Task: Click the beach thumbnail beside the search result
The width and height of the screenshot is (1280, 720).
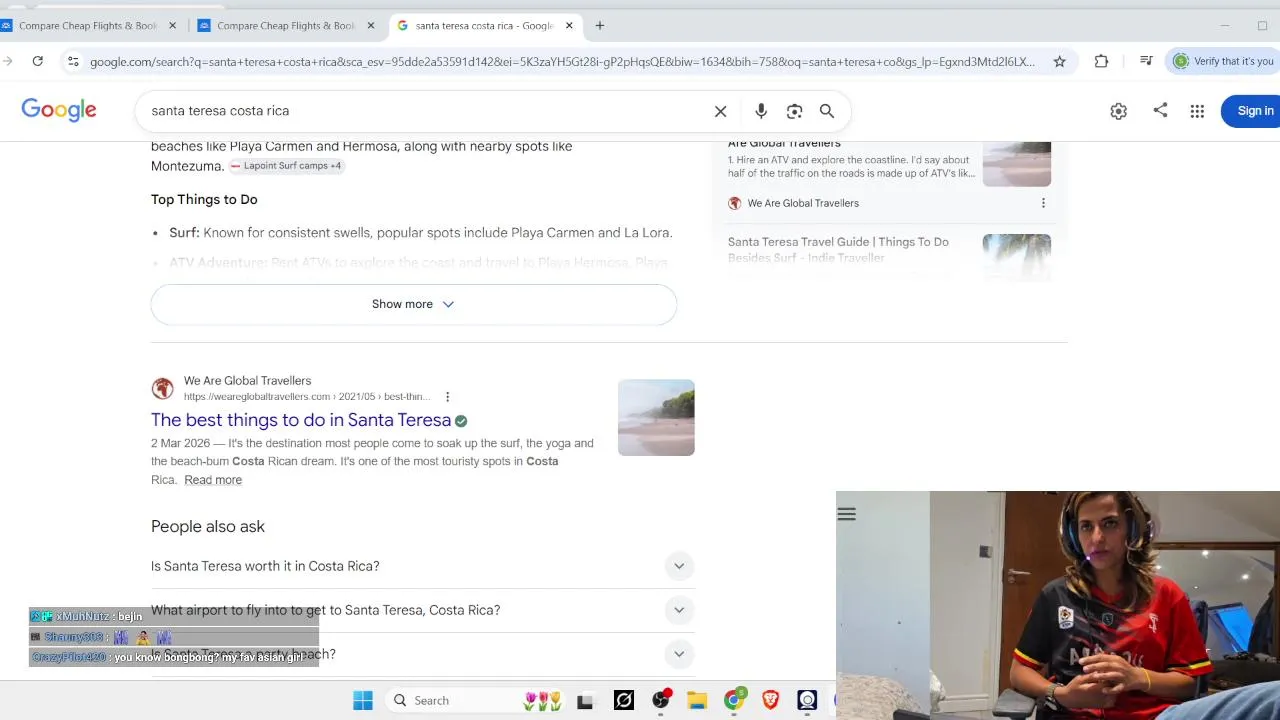Action: (x=656, y=418)
